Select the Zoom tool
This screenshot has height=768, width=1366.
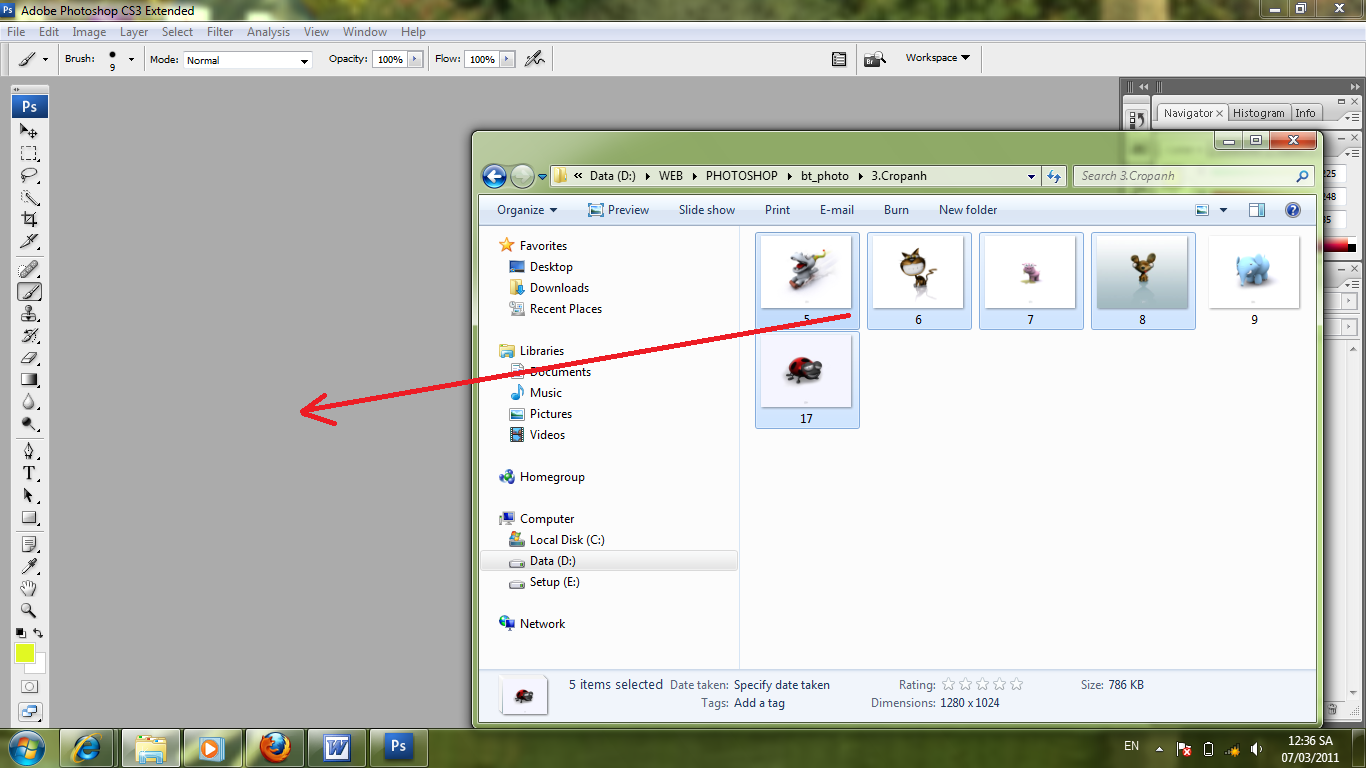29,610
